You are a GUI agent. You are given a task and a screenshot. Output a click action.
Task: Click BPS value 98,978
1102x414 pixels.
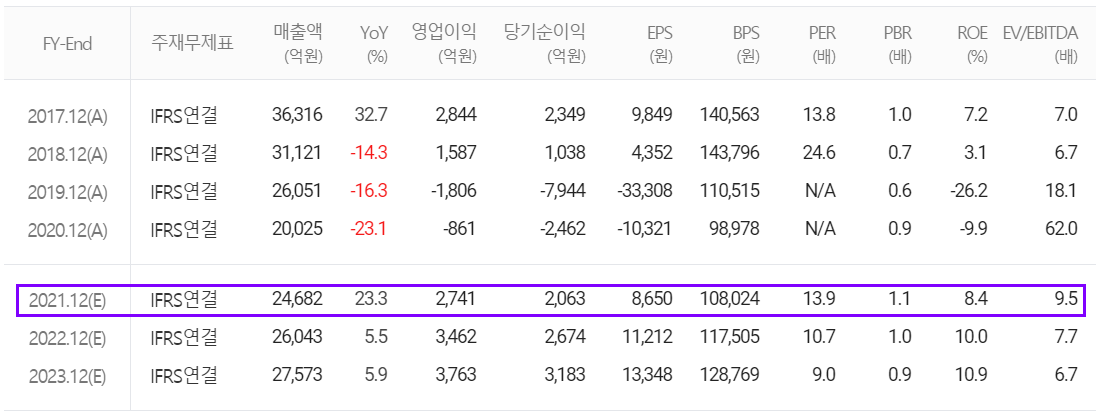point(734,228)
